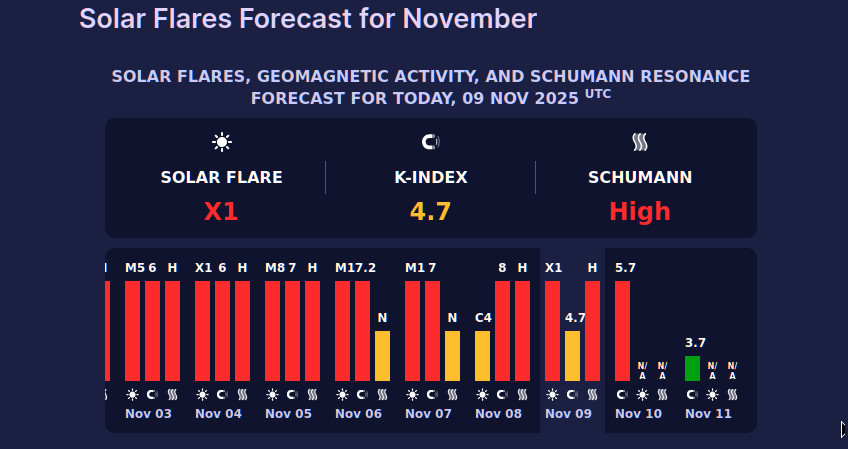Screen dimensions: 848x449
Task: Click the K-index magnet icon for Nov 11
Action: (692, 395)
